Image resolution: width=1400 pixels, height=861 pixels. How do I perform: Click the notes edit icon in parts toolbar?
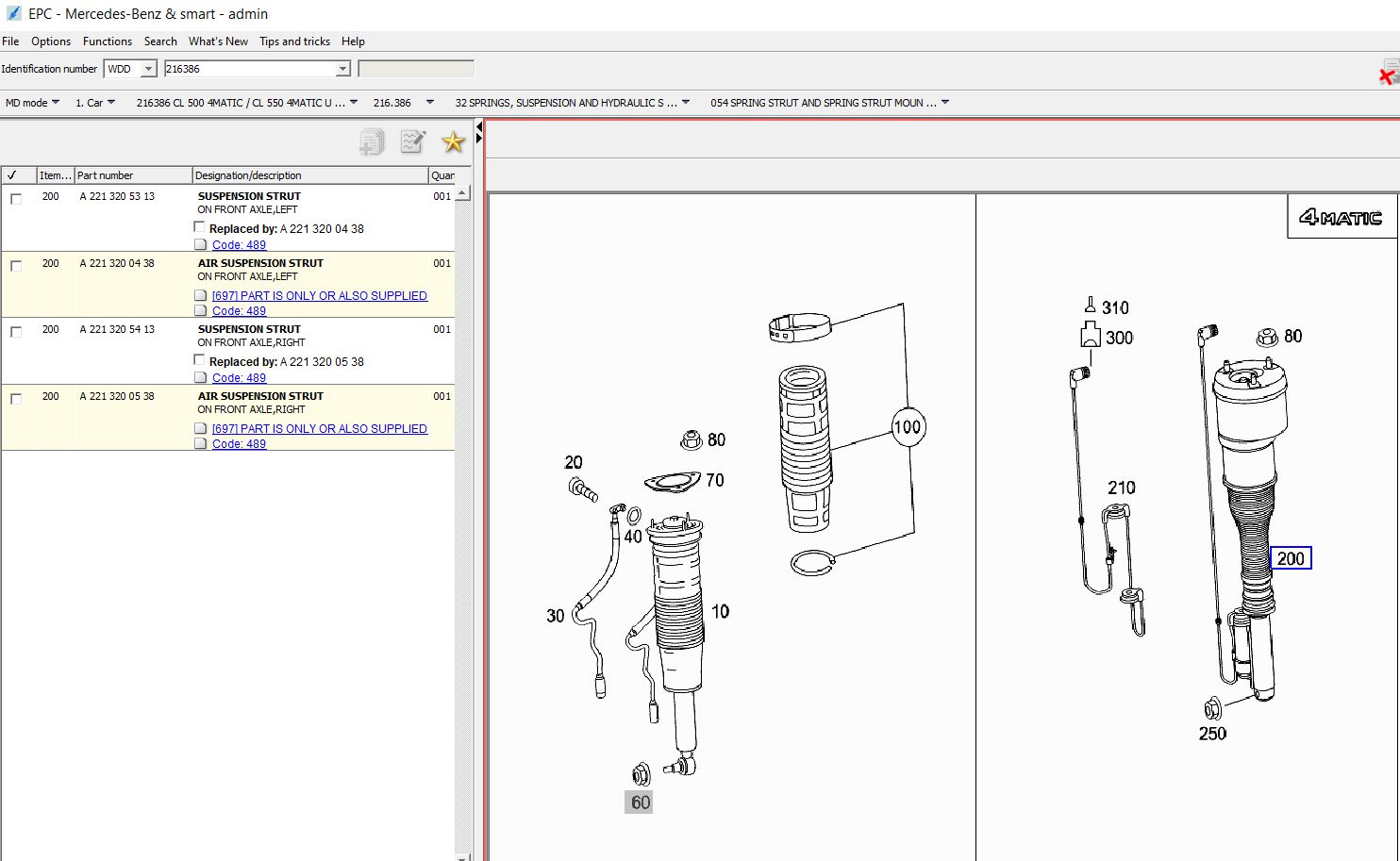[x=412, y=142]
